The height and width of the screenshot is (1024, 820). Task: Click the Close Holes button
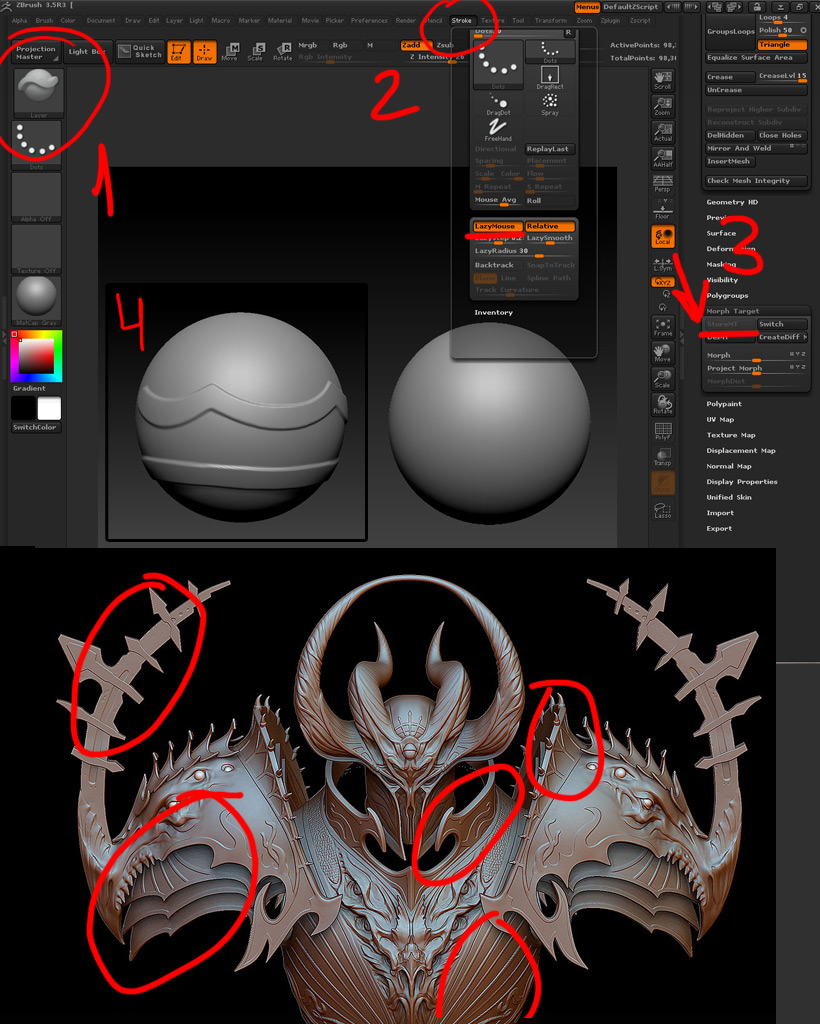pos(782,135)
